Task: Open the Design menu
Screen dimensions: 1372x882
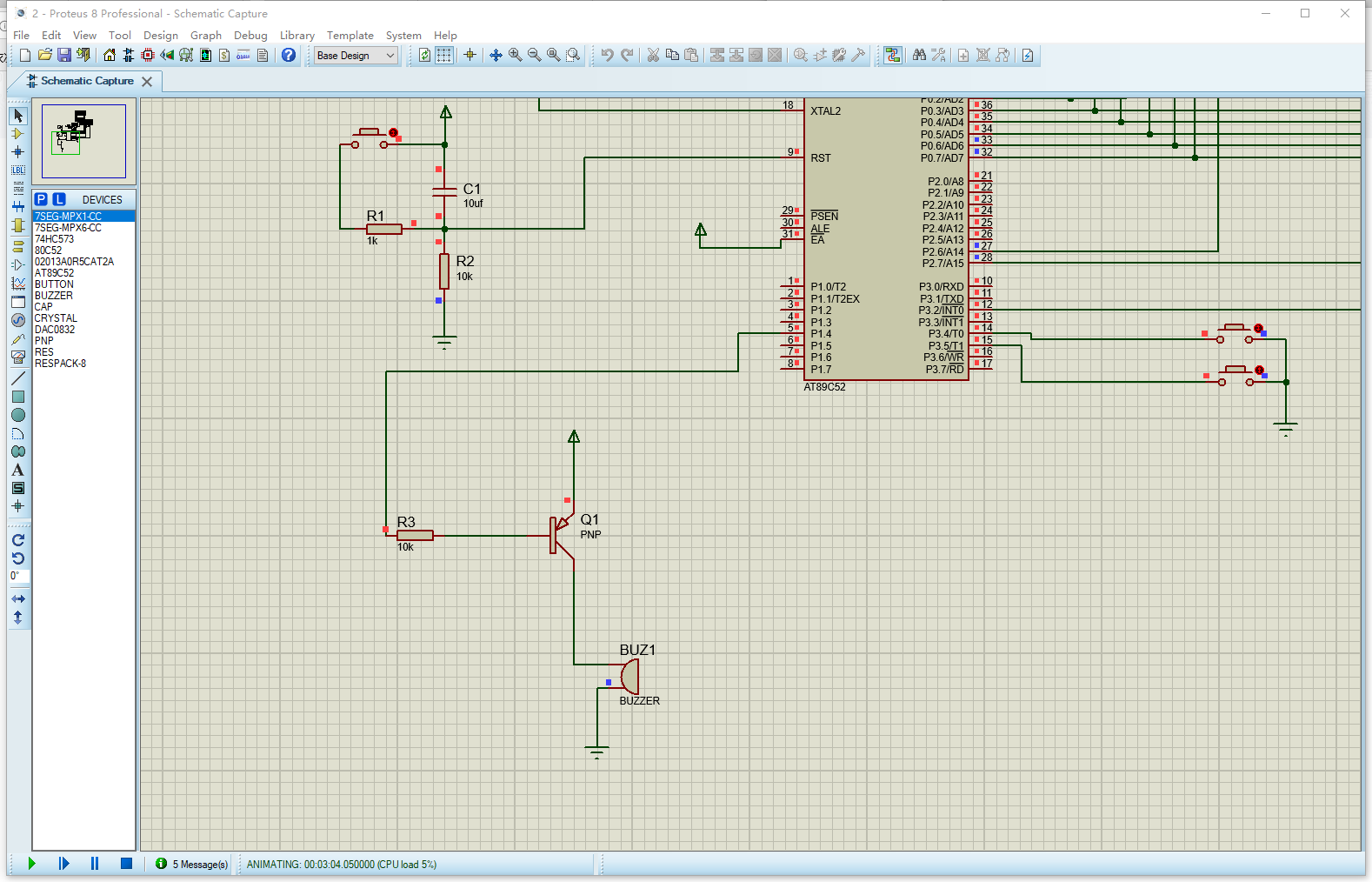Action: coord(161,36)
